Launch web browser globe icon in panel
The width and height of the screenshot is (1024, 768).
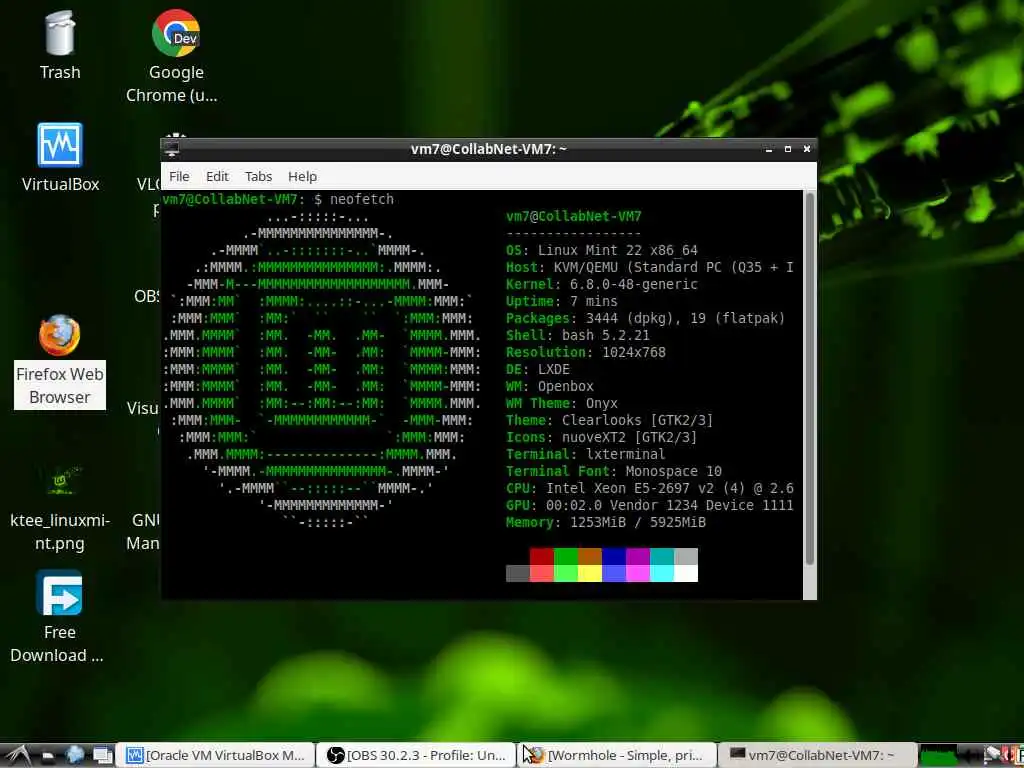pos(74,755)
